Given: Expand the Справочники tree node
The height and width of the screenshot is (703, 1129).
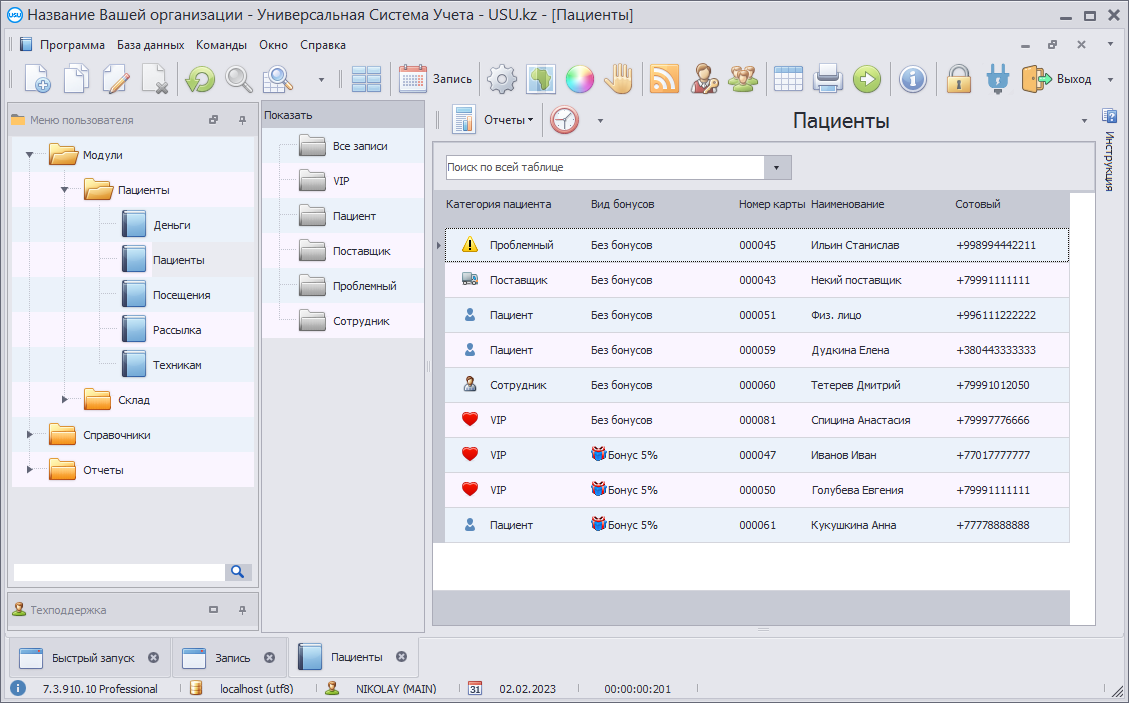Looking at the screenshot, I should point(30,435).
